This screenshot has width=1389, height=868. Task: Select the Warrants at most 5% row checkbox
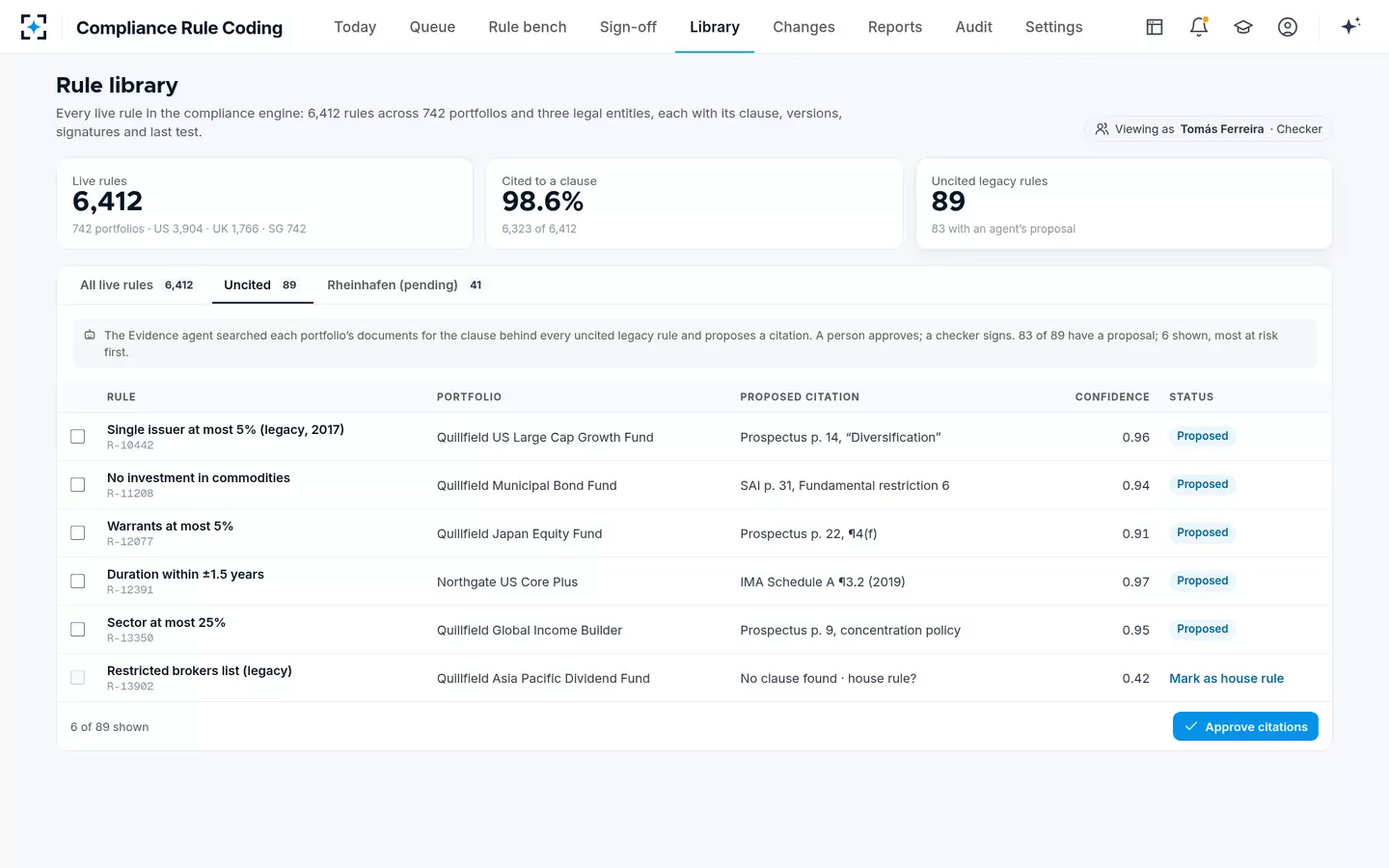78,533
